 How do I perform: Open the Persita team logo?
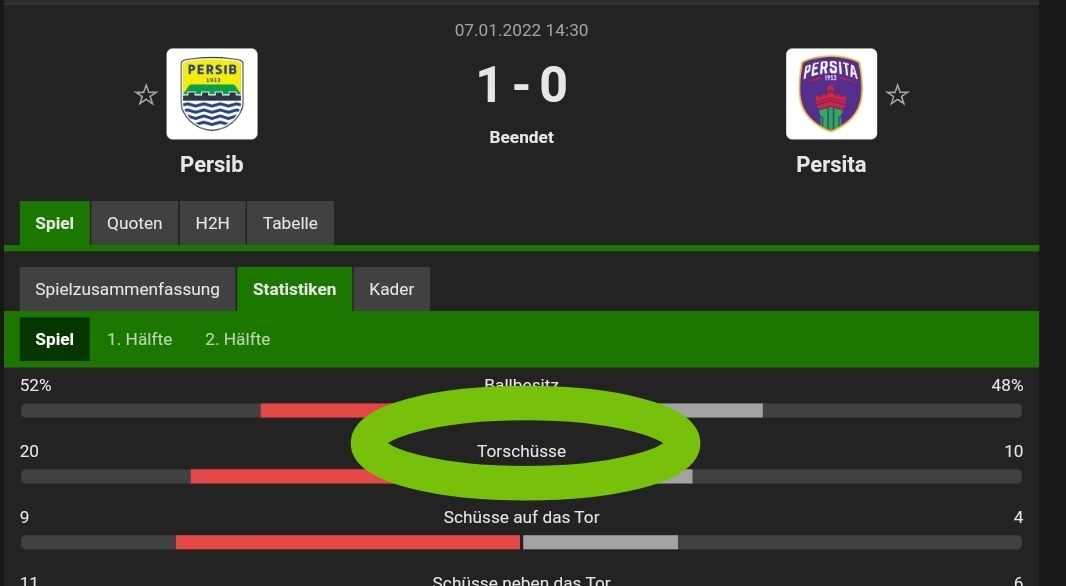tap(831, 94)
